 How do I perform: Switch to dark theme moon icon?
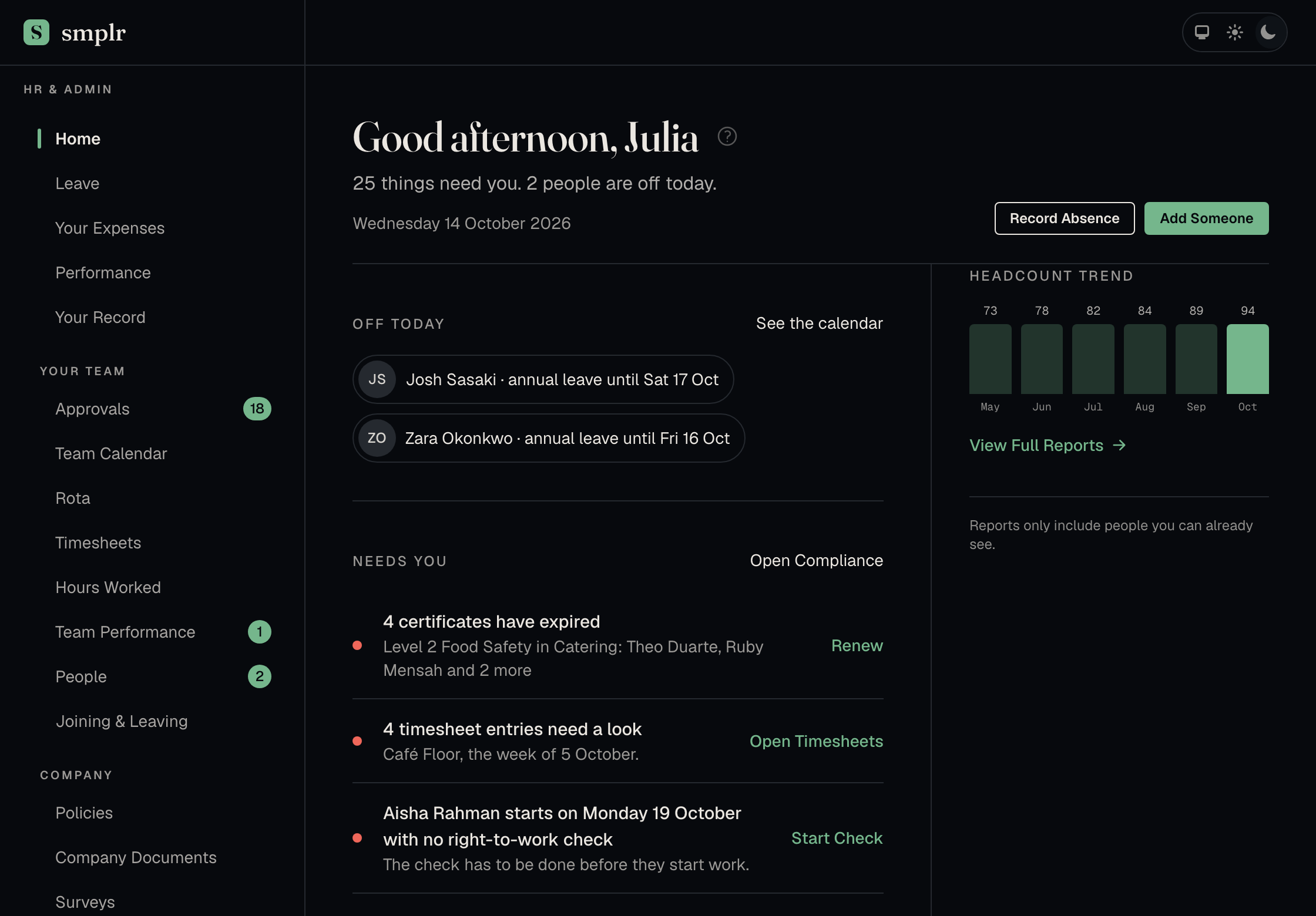pos(1268,32)
